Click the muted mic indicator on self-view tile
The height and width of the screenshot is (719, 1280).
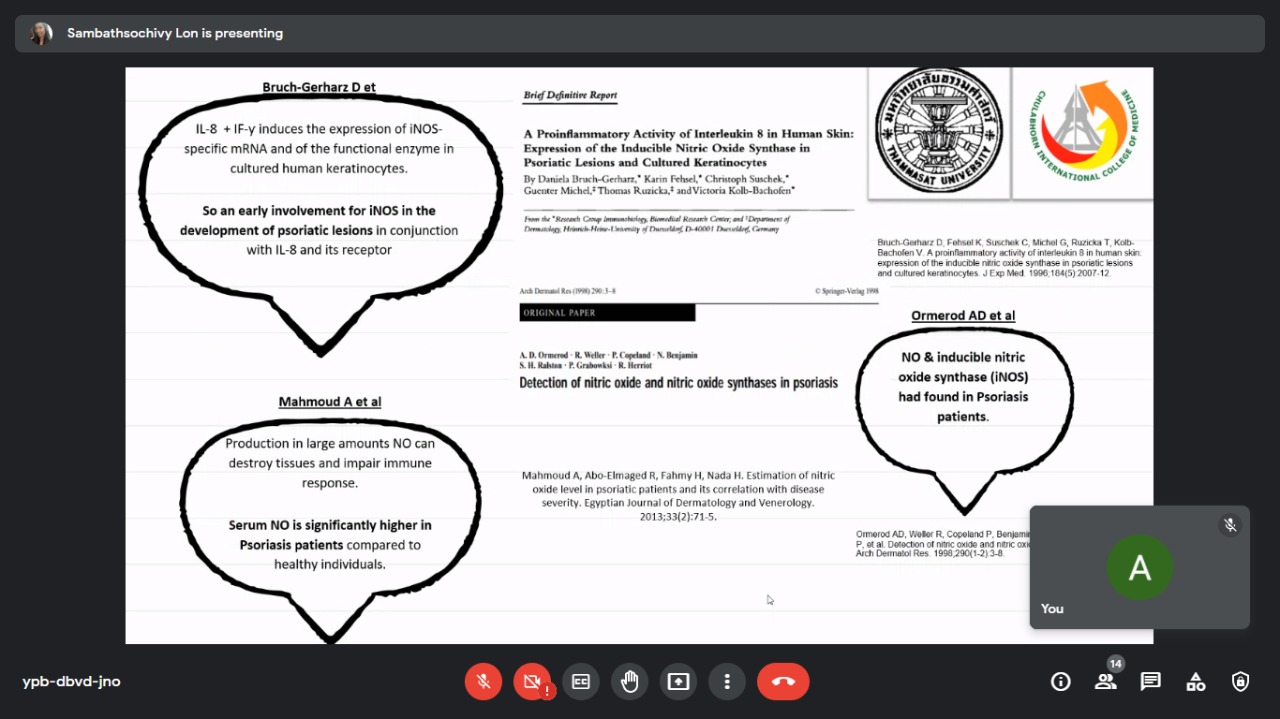(1230, 525)
